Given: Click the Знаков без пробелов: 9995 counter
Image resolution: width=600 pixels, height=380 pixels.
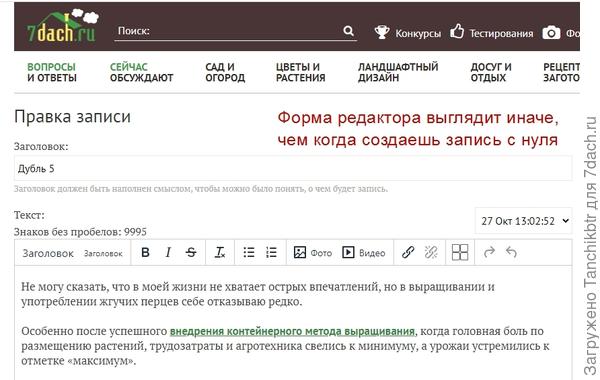Looking at the screenshot, I should (80, 232).
